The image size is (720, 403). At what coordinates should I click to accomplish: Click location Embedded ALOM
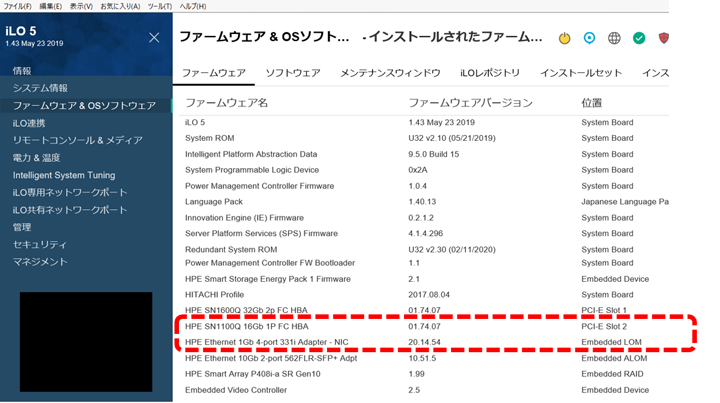pyautogui.click(x=614, y=358)
